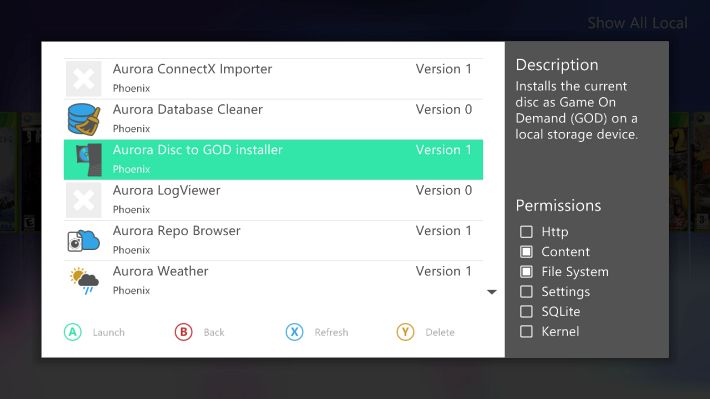
Task: Select Aurora ConnectX Importer script title
Action: click(x=192, y=69)
